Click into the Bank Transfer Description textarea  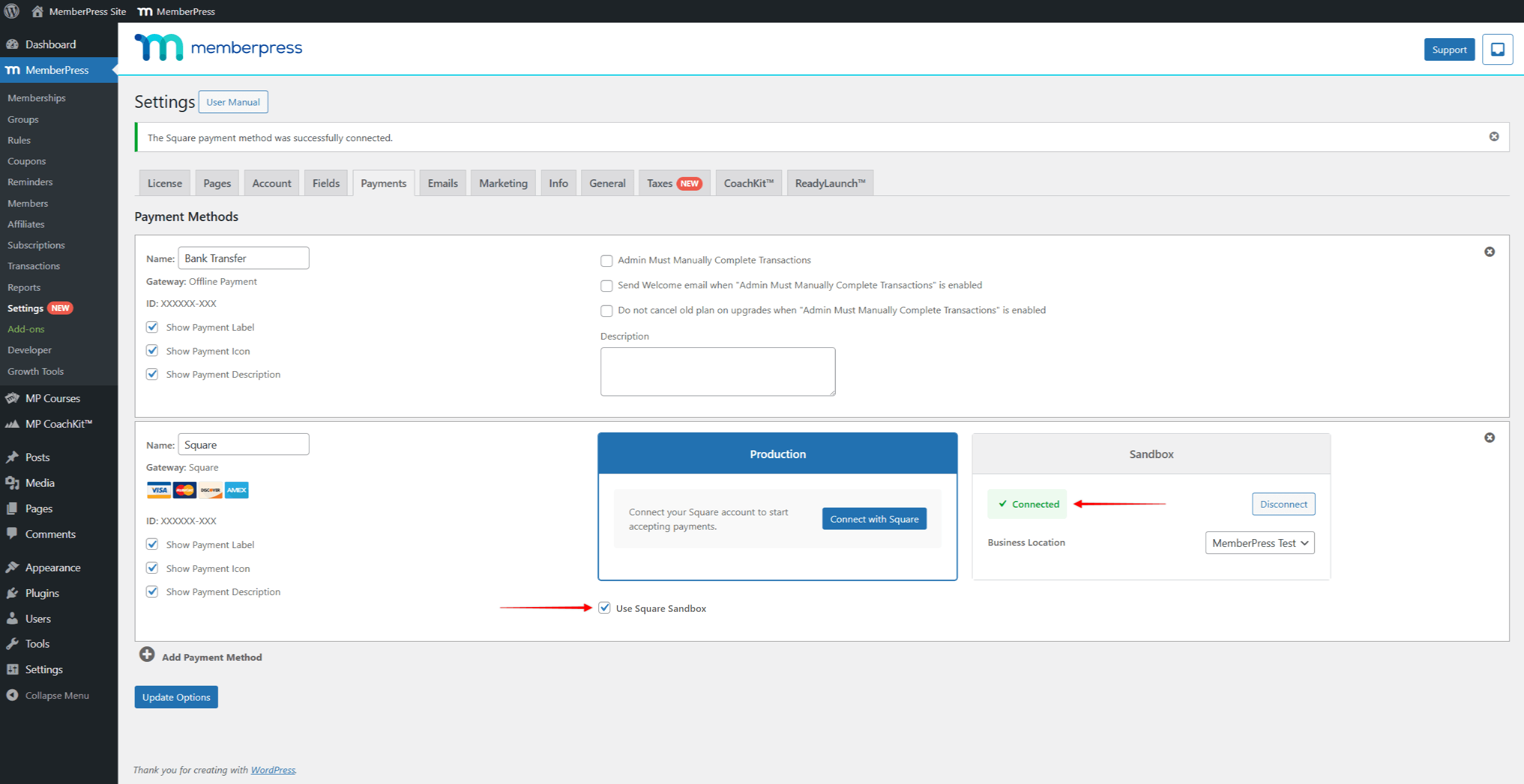pyautogui.click(x=717, y=372)
